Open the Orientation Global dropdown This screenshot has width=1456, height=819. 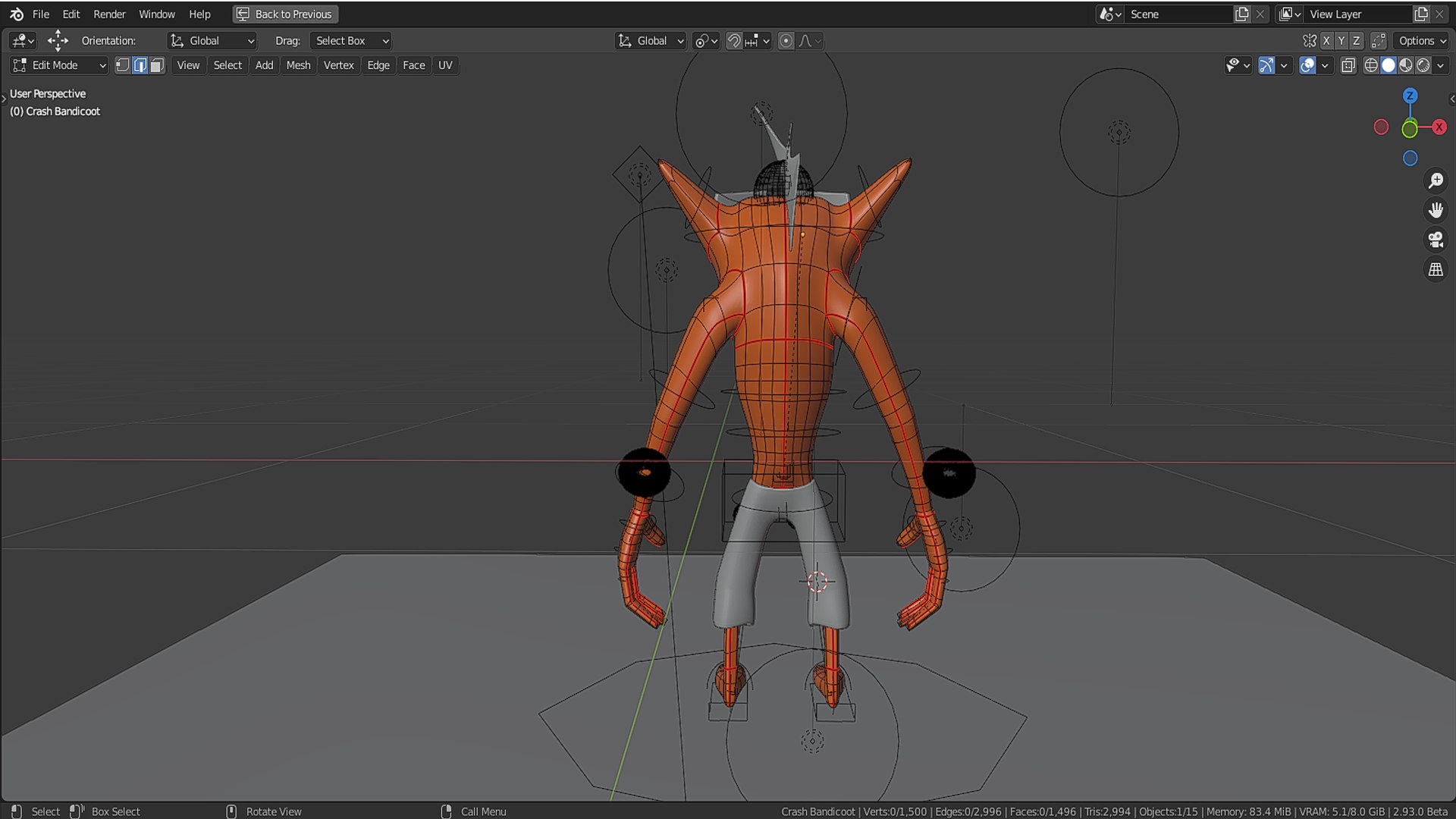pyautogui.click(x=212, y=41)
